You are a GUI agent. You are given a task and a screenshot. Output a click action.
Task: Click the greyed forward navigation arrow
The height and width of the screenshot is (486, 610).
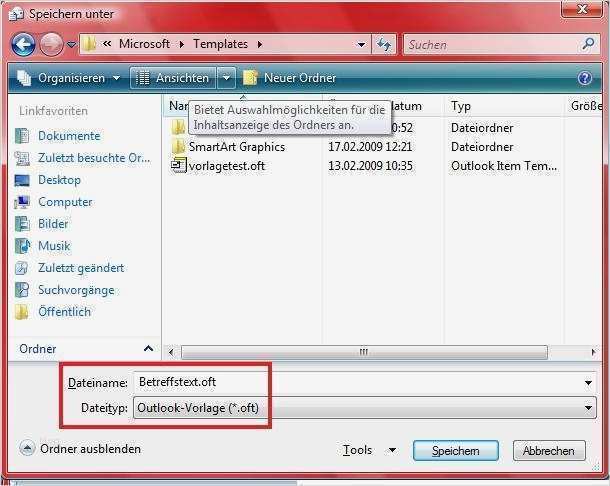point(51,44)
